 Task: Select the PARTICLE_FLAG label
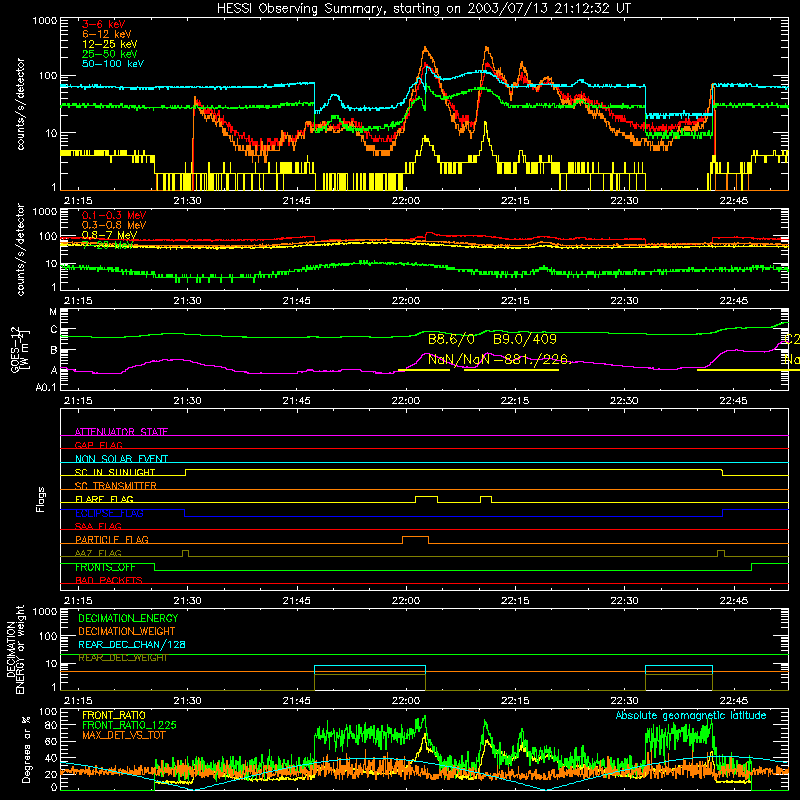[112, 539]
